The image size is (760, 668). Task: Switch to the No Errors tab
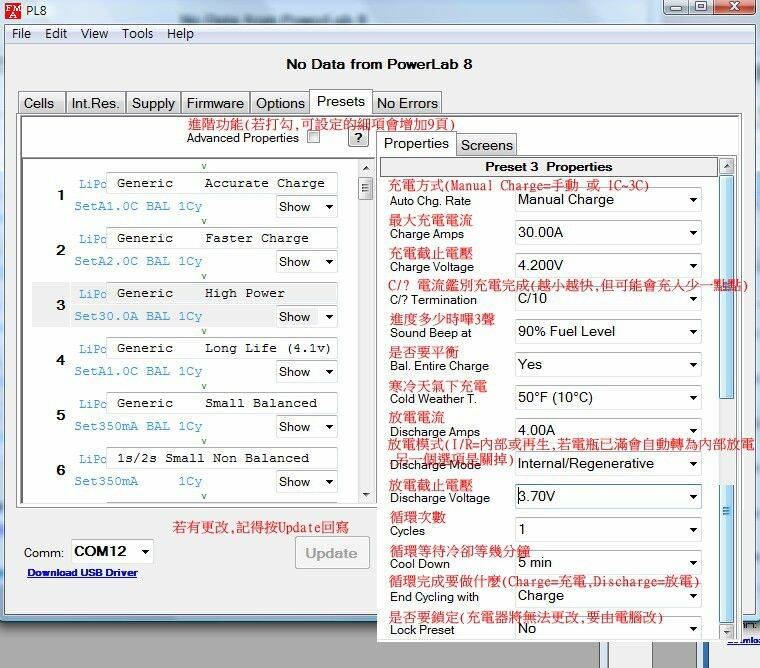pos(407,103)
